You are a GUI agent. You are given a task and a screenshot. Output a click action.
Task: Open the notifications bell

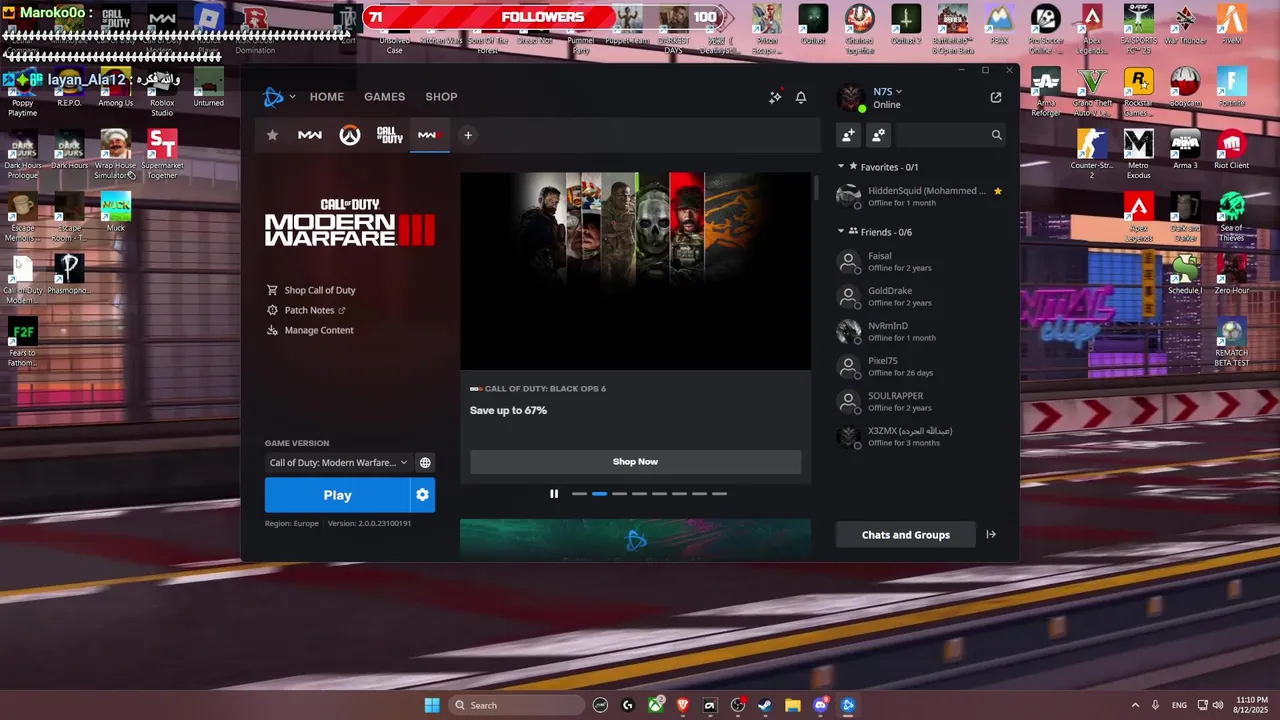click(801, 97)
